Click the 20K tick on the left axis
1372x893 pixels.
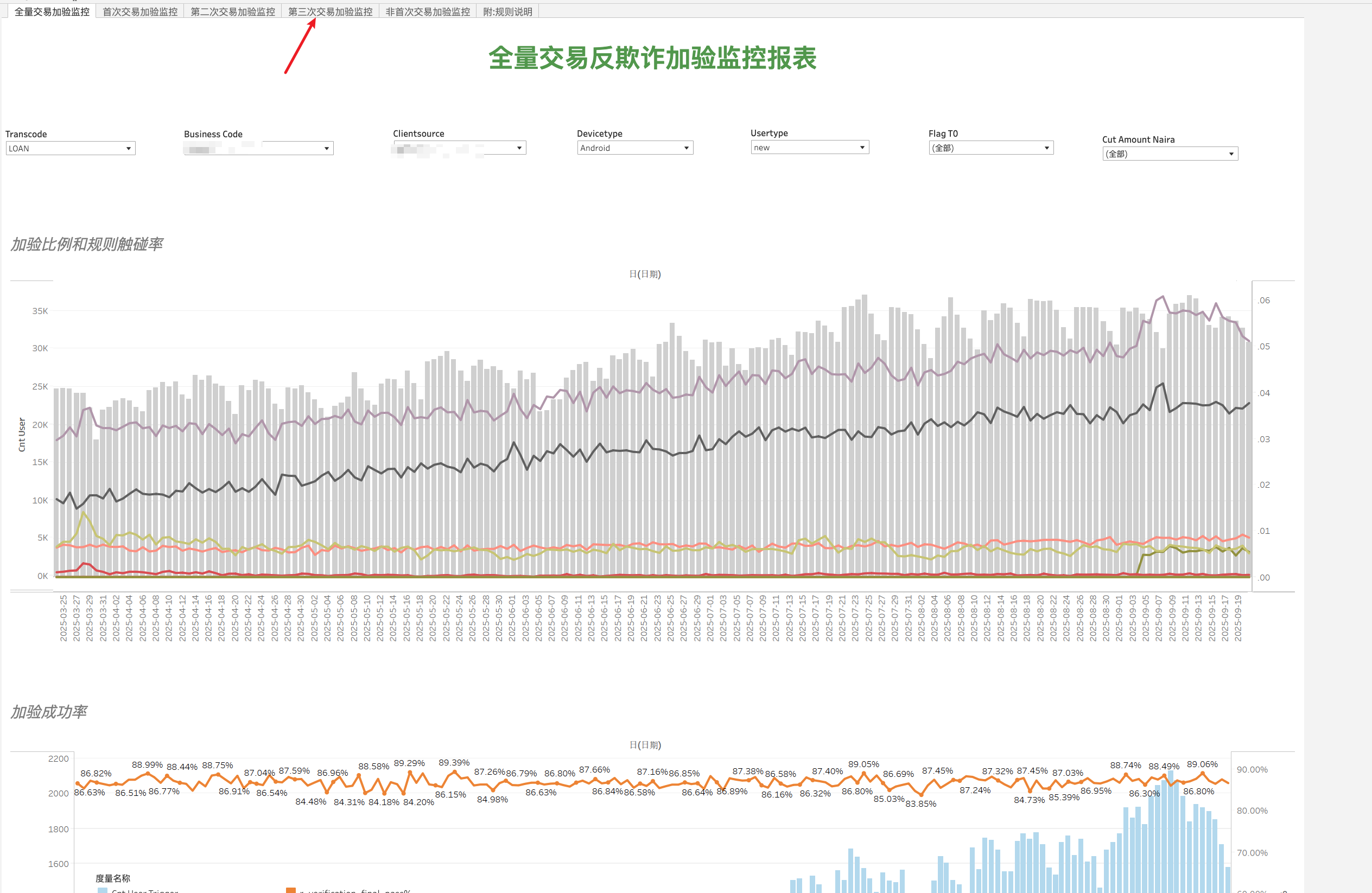(x=40, y=425)
